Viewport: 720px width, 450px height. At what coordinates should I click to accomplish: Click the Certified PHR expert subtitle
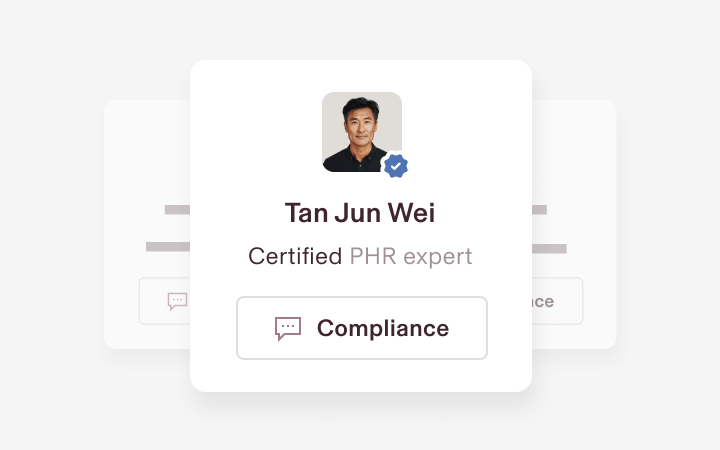tap(360, 256)
